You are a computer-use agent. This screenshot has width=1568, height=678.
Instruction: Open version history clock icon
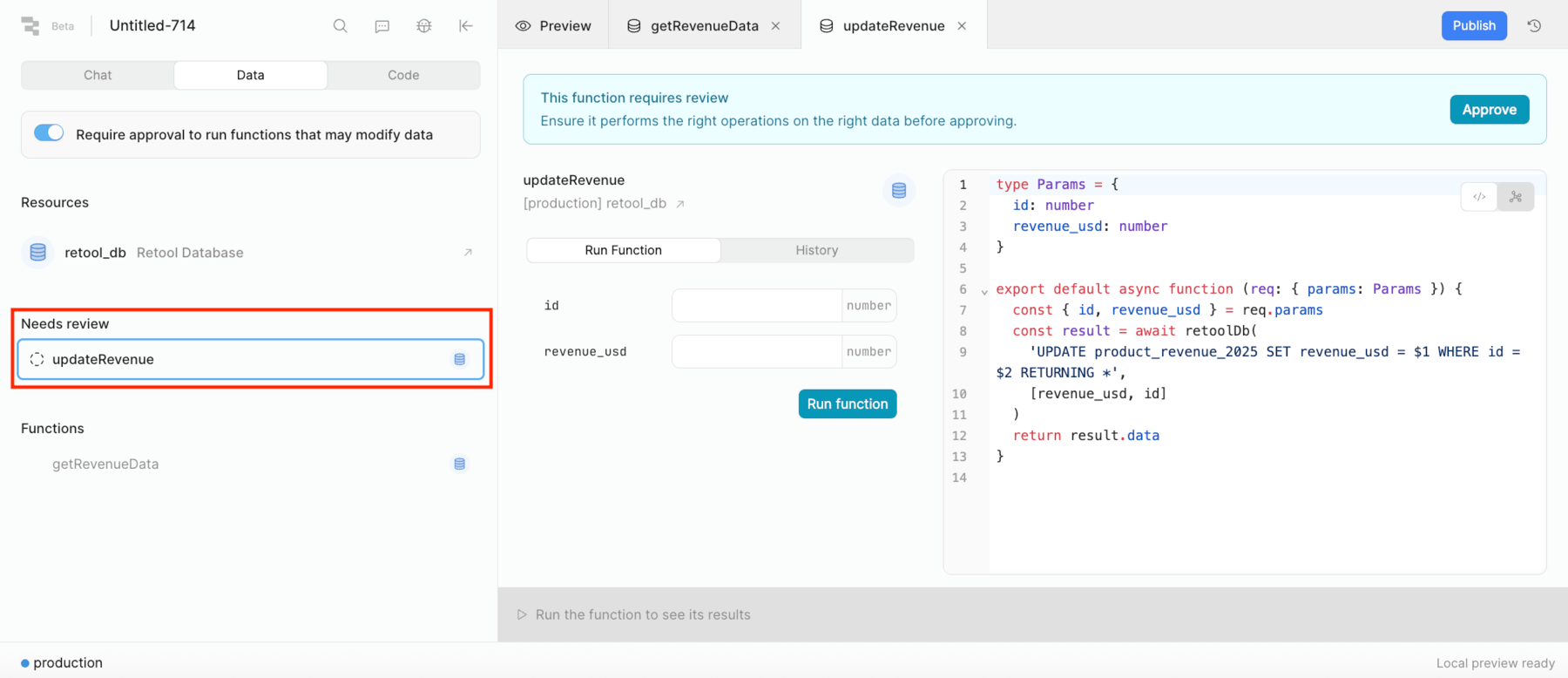(x=1535, y=26)
